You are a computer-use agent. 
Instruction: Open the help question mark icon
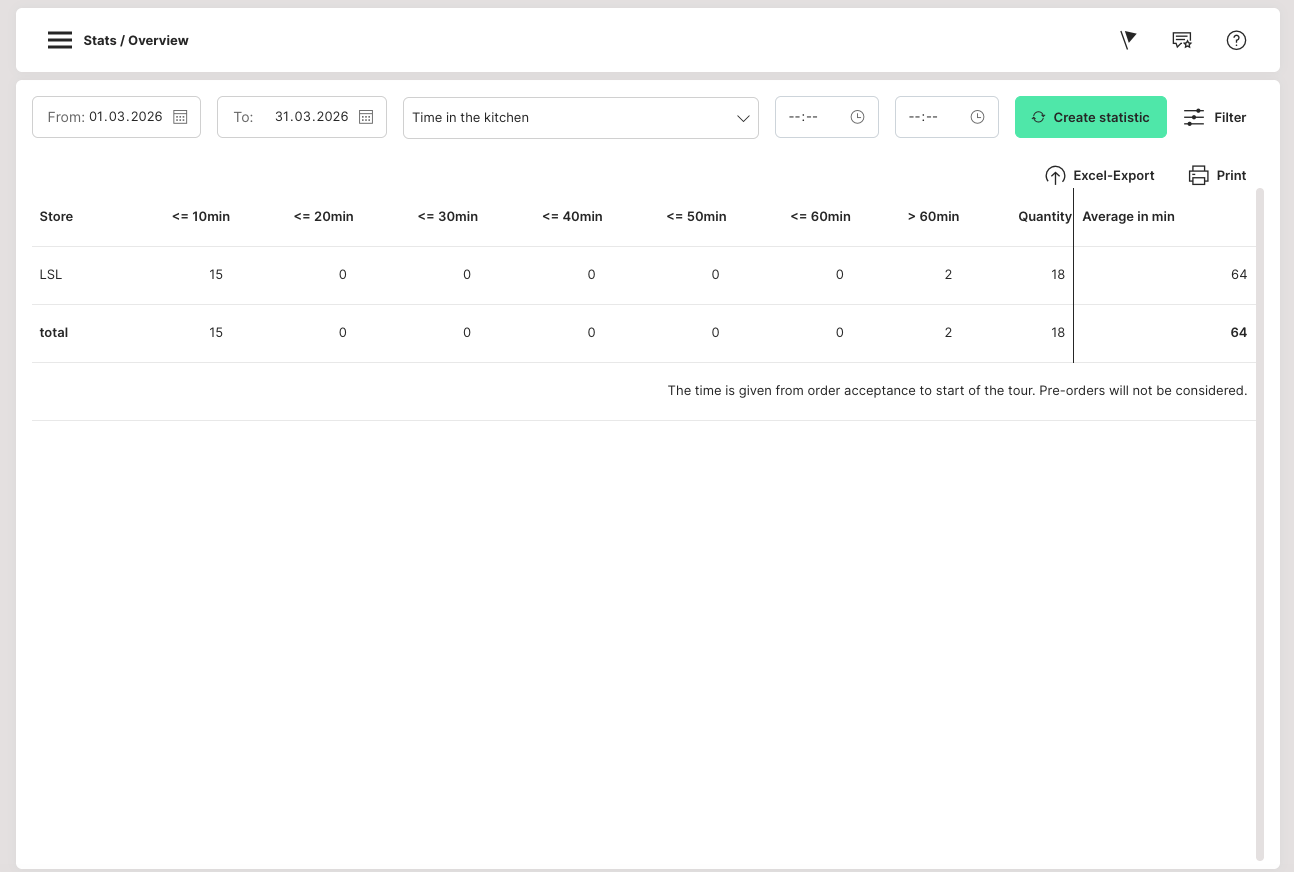(1236, 40)
